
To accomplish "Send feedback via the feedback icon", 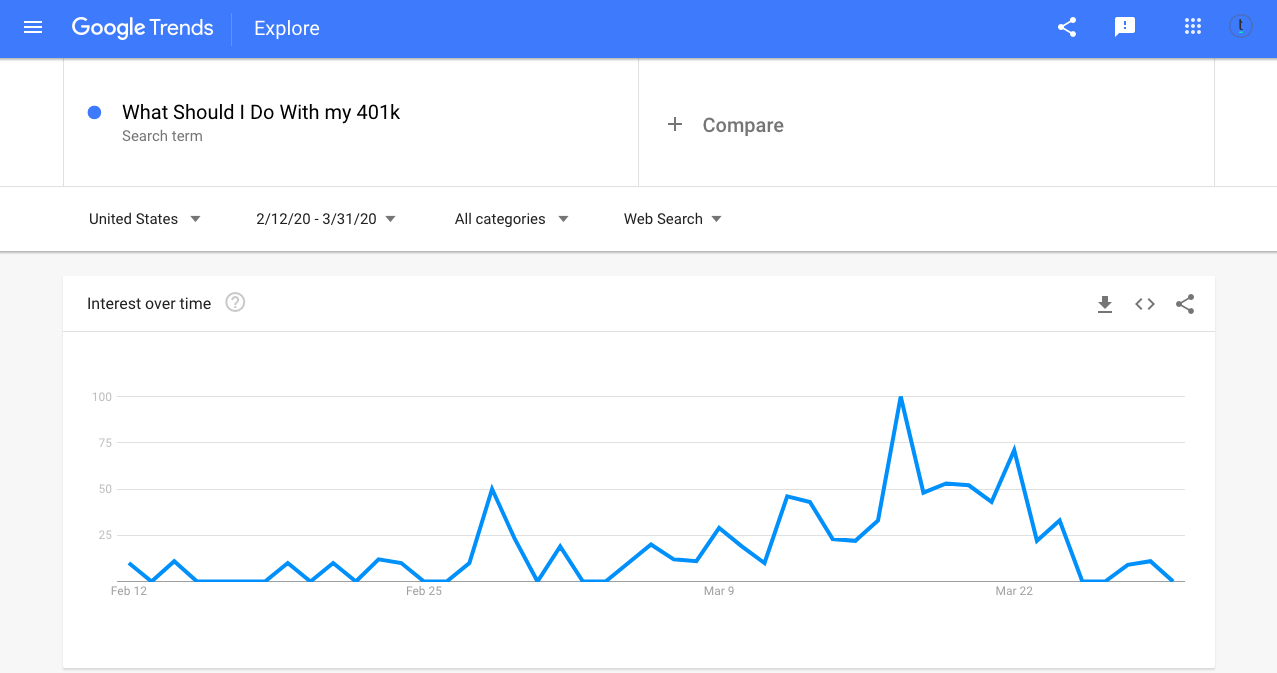I will (x=1125, y=27).
